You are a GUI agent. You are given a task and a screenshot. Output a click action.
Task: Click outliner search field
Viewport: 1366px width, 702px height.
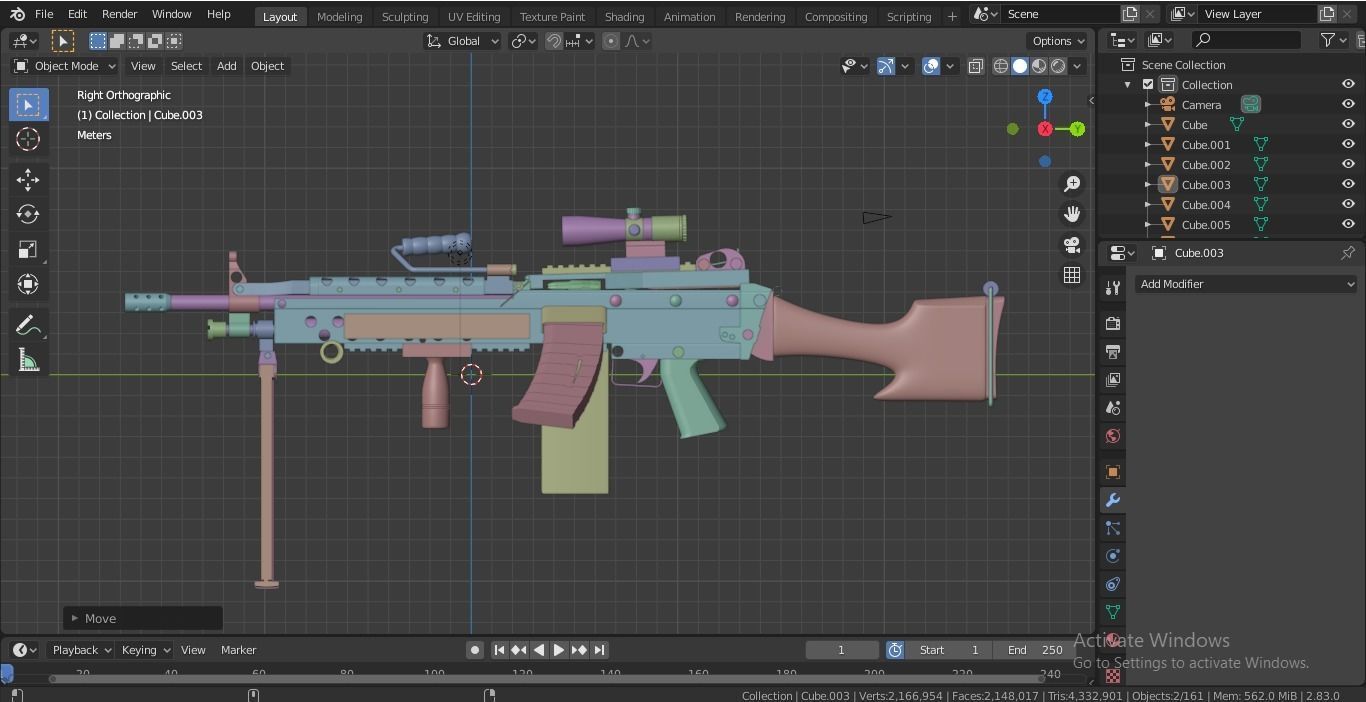pyautogui.click(x=1246, y=40)
